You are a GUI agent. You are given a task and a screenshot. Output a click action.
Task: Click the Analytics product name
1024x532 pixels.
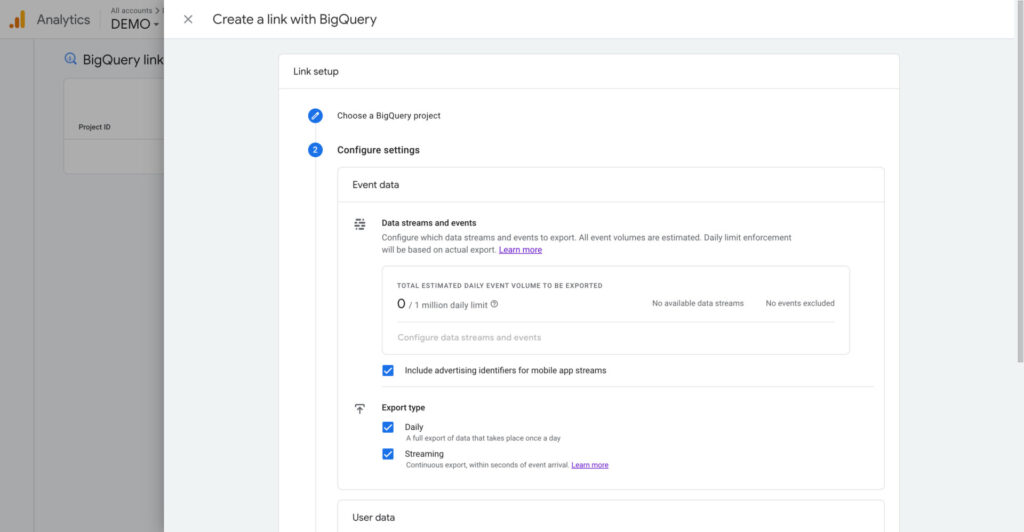coord(63,20)
